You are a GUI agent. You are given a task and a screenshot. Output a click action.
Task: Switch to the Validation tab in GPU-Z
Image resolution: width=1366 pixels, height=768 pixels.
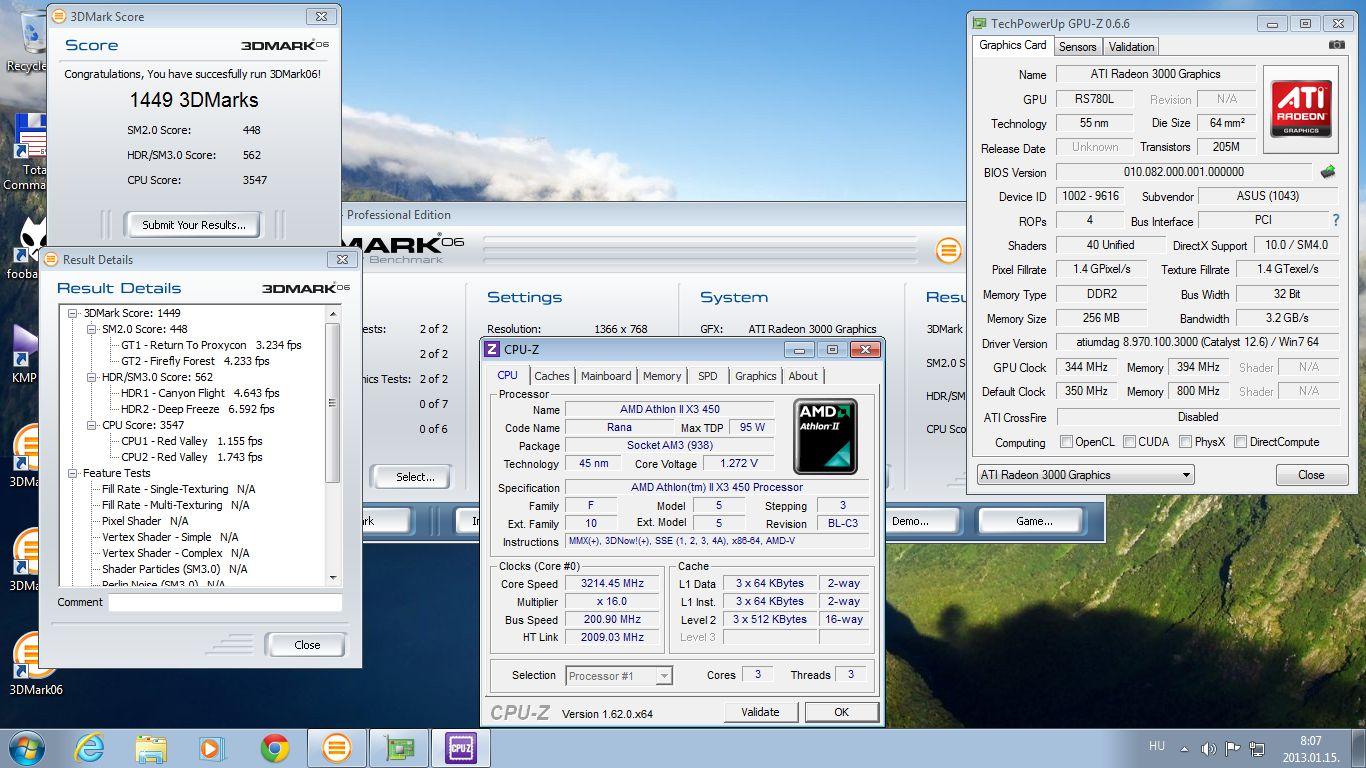(1131, 46)
